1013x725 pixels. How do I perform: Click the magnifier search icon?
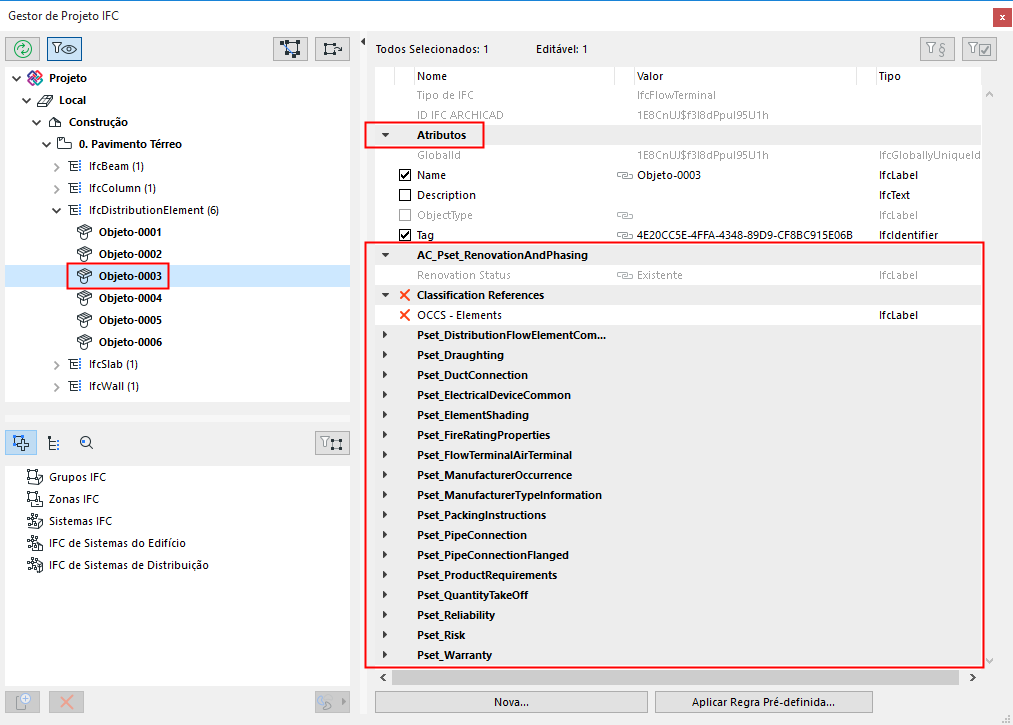coord(86,443)
